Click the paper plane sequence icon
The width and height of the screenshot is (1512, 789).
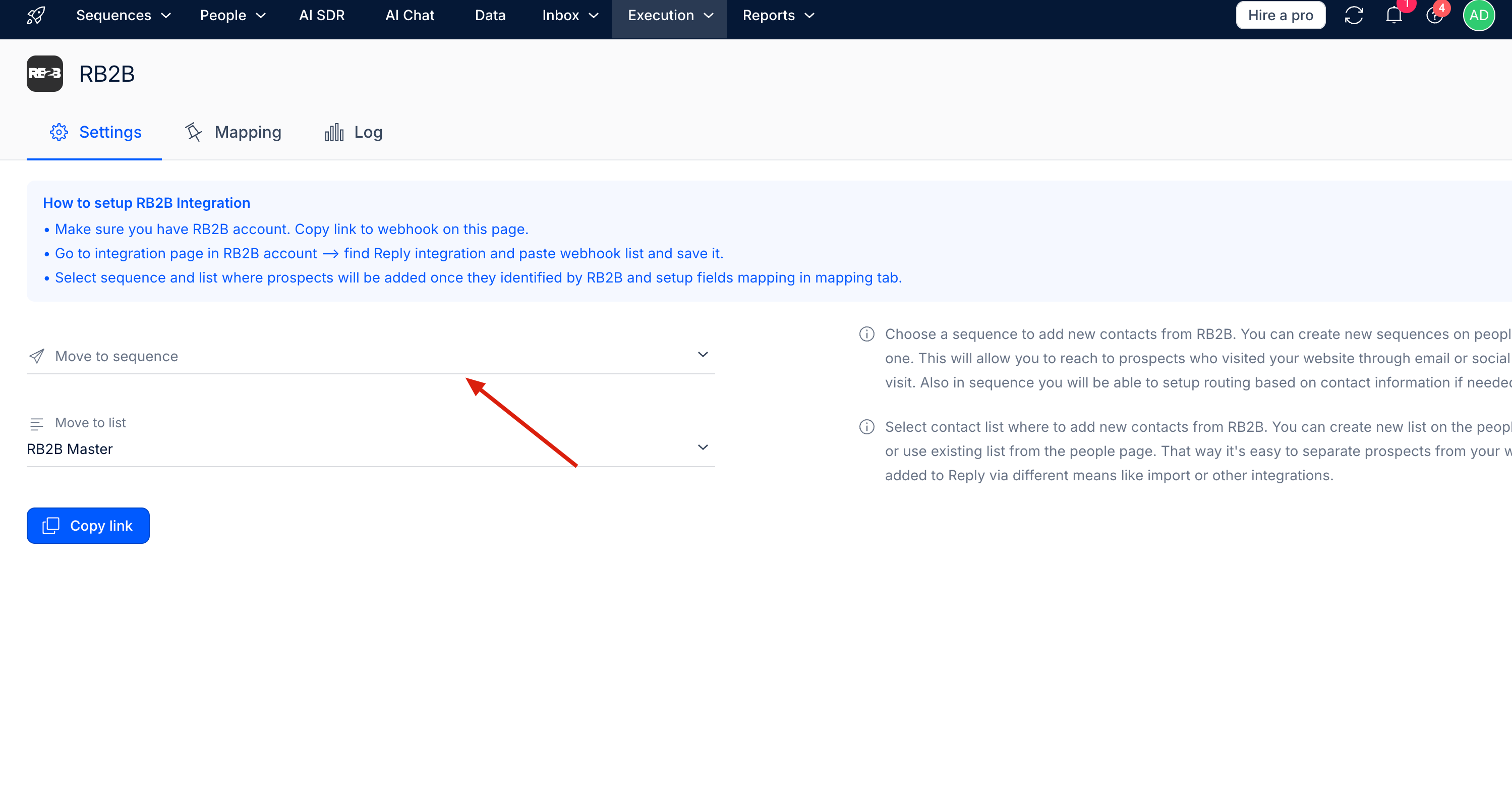tap(37, 356)
